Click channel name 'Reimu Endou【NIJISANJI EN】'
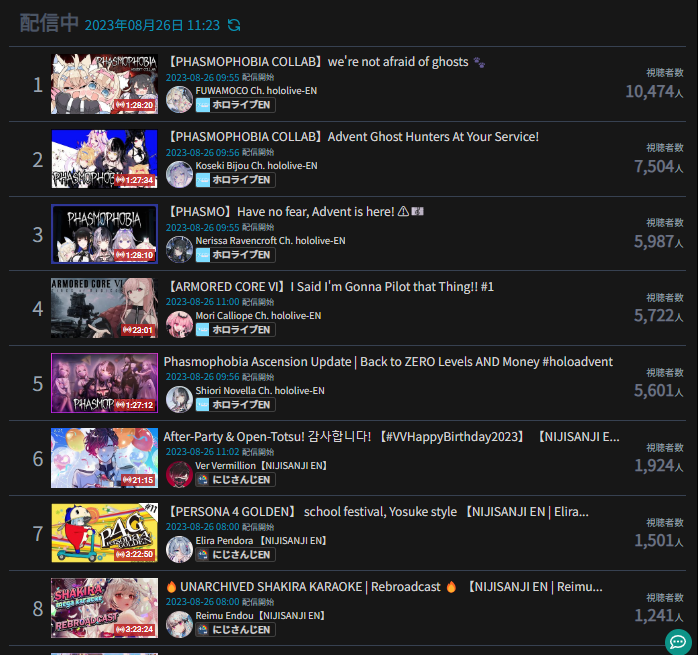698x655 pixels. pyautogui.click(x=261, y=616)
